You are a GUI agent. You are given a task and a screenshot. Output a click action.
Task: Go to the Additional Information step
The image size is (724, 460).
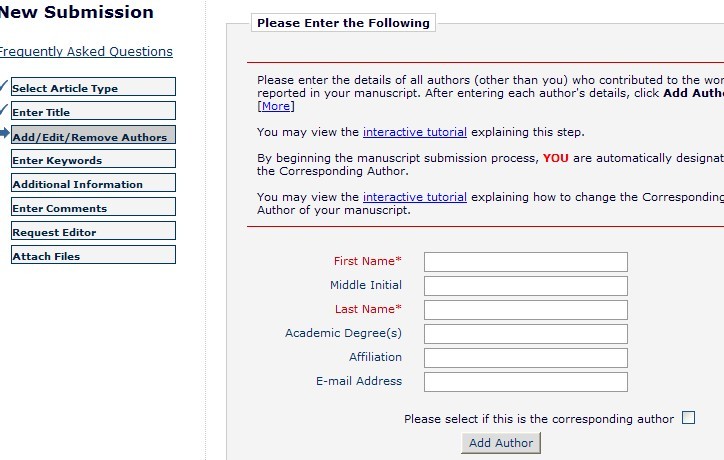(93, 184)
